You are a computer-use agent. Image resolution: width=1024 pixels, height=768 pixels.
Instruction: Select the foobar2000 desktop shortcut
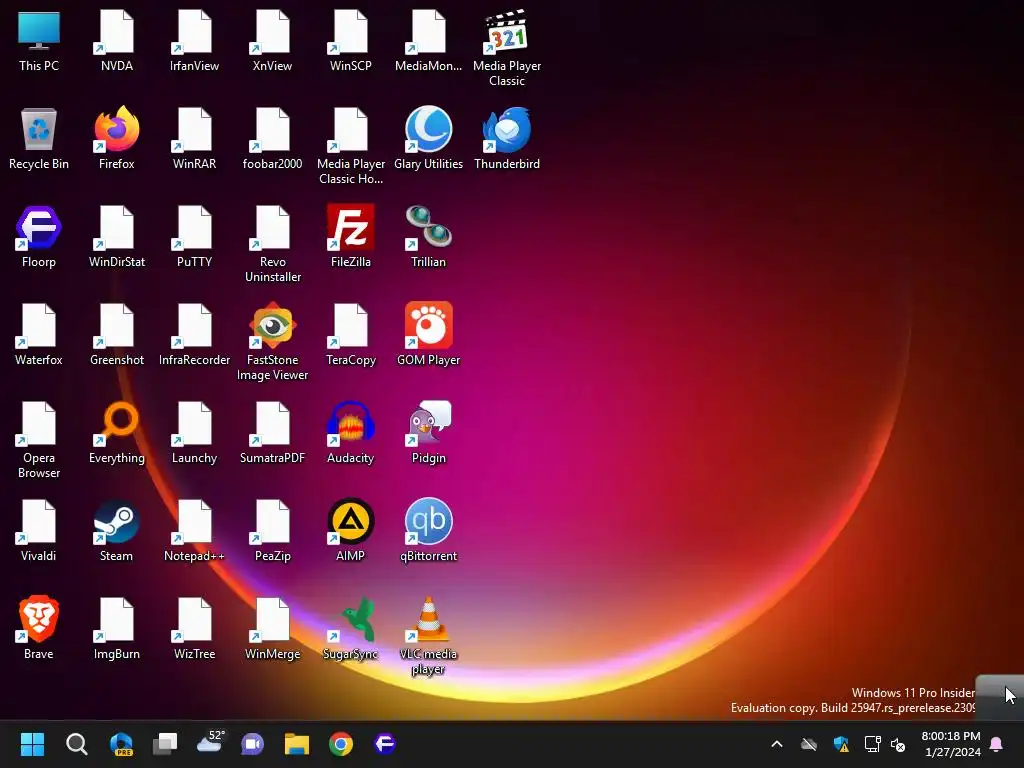coord(272,139)
